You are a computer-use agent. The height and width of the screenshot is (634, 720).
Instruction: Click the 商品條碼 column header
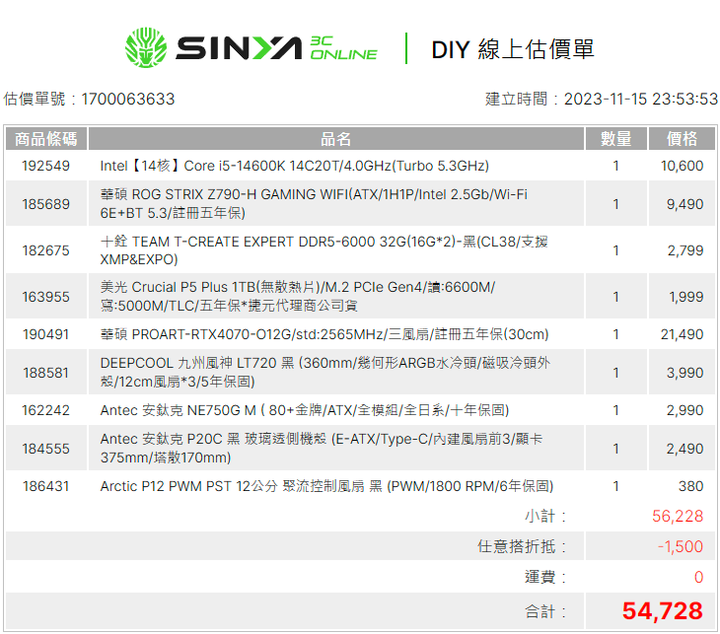tap(46, 139)
